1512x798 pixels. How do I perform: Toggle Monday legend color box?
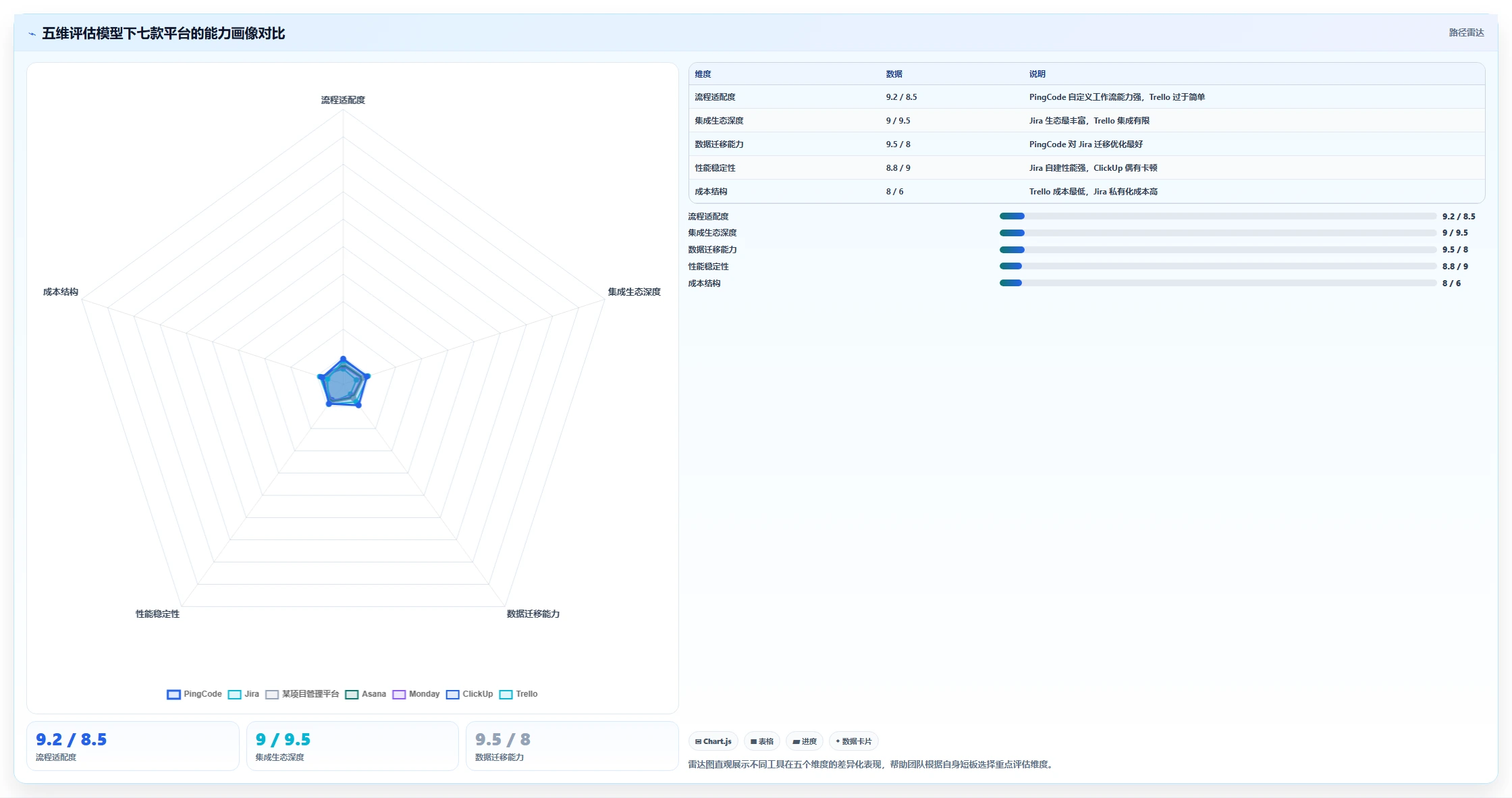[x=399, y=694]
